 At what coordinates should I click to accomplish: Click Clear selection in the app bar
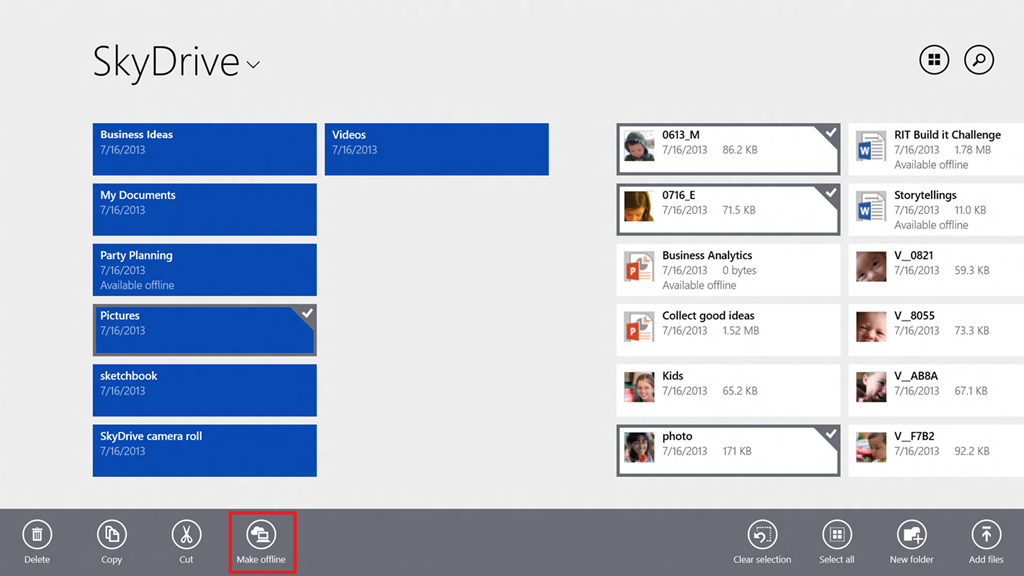pyautogui.click(x=762, y=536)
